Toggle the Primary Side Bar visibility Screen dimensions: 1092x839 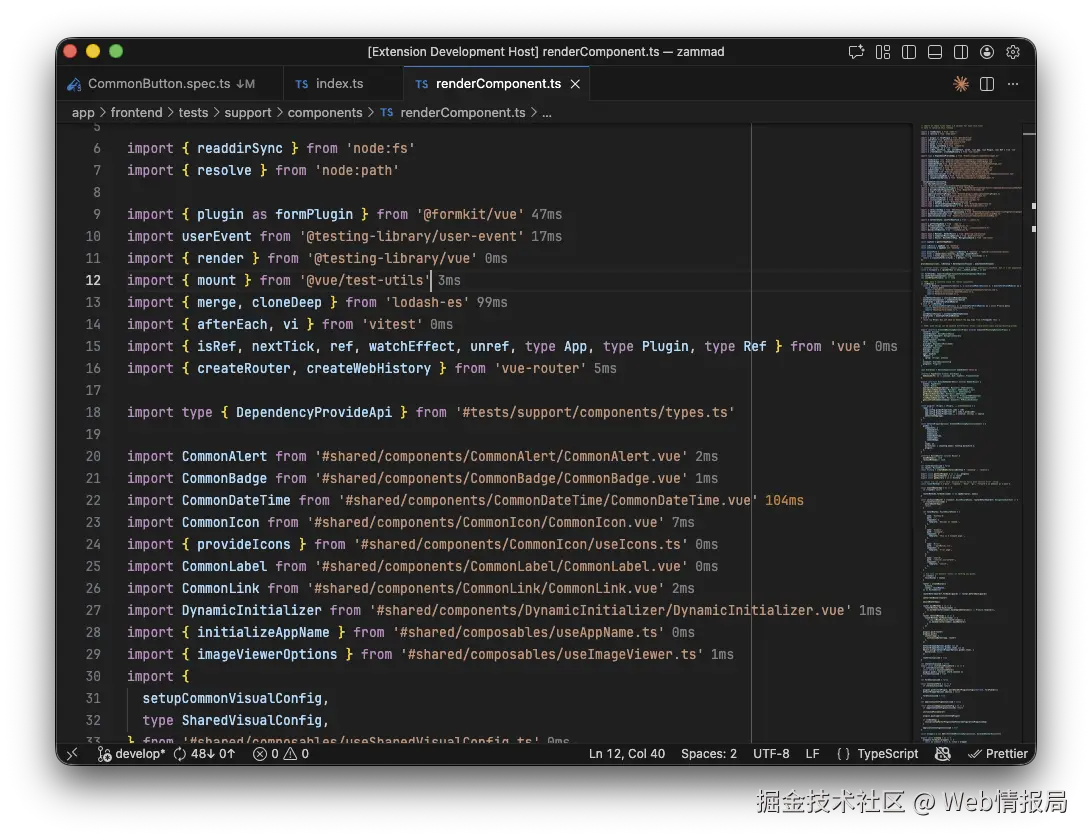click(x=909, y=51)
